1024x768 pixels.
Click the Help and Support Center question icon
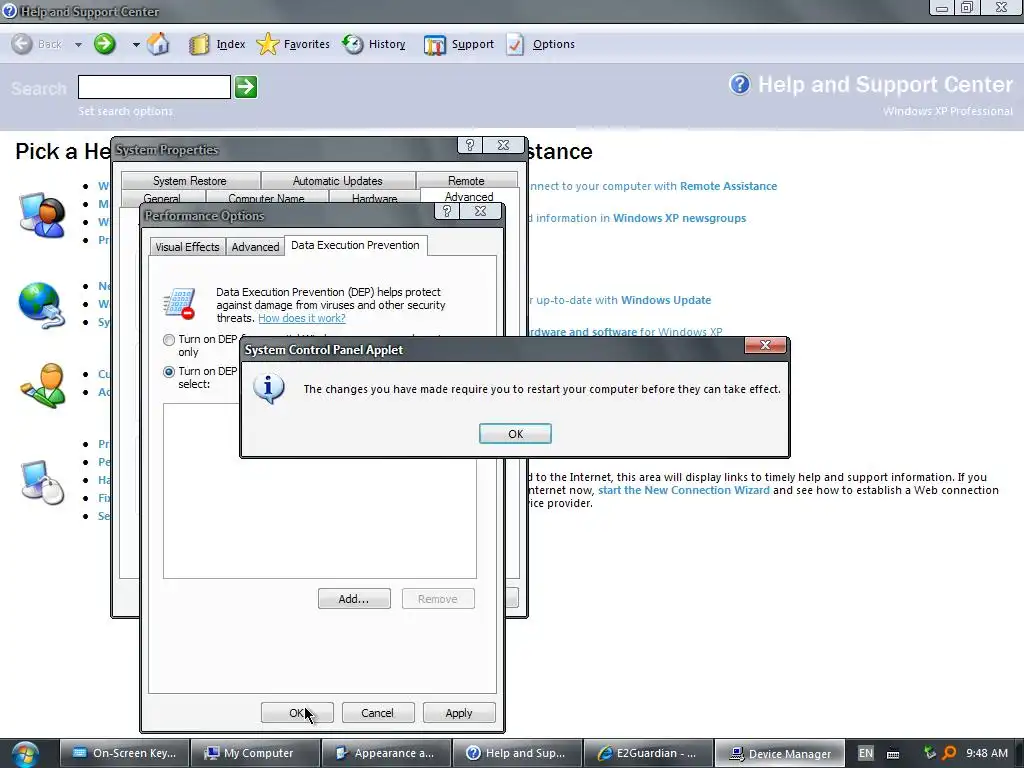pos(740,84)
